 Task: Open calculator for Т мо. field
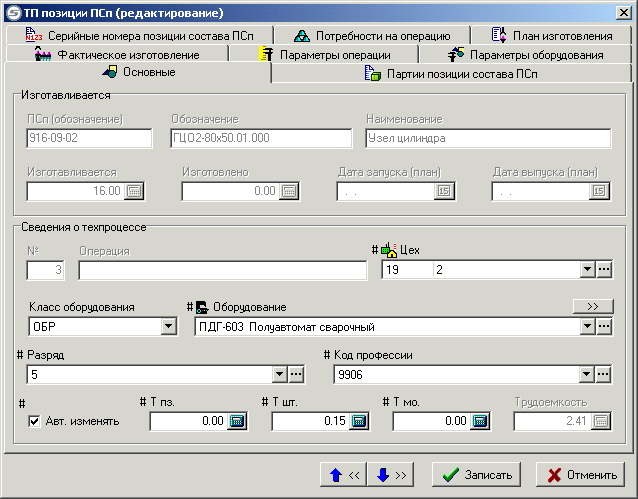coord(479,422)
